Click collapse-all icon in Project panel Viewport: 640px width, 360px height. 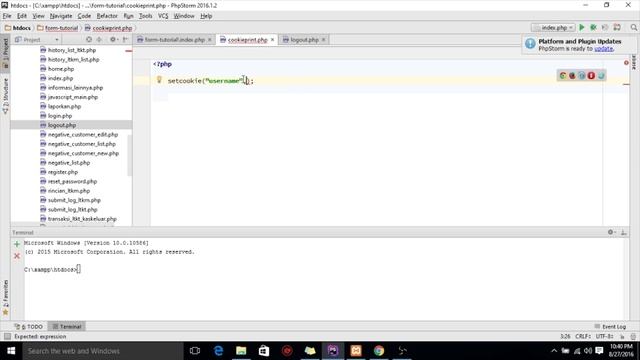click(99, 40)
